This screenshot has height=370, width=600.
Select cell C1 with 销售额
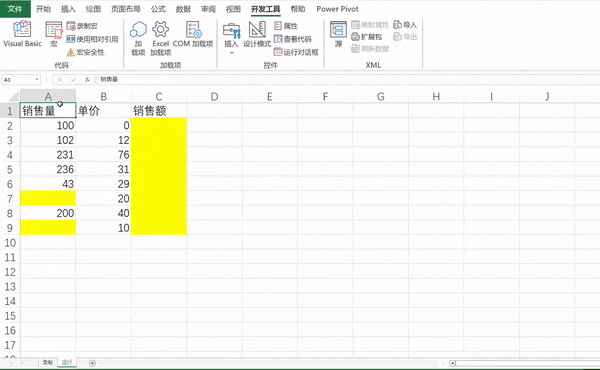pyautogui.click(x=159, y=111)
